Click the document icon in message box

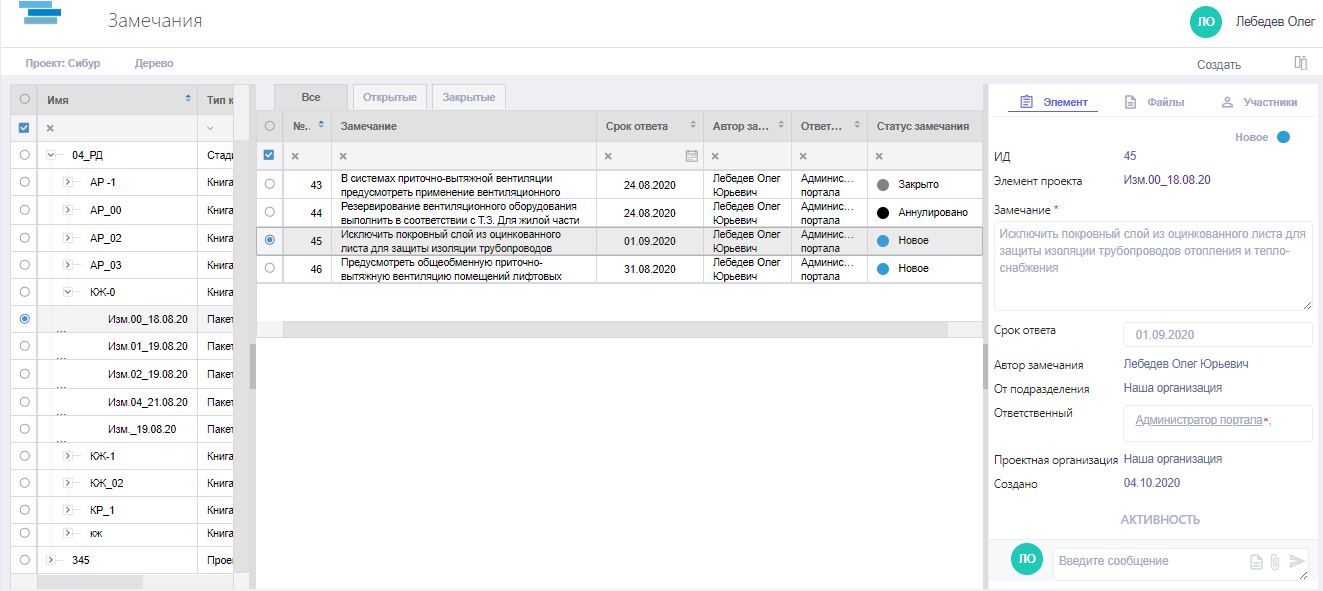pyautogui.click(x=1256, y=562)
